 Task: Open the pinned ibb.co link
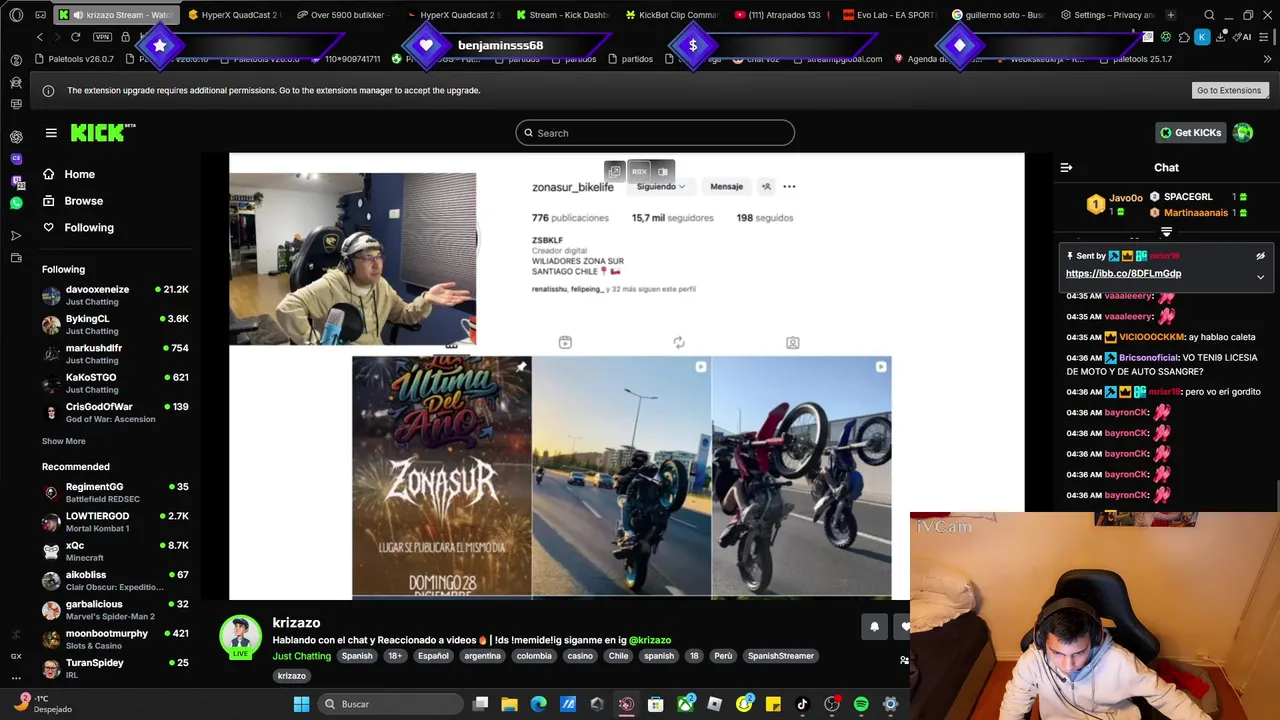[x=1123, y=273]
